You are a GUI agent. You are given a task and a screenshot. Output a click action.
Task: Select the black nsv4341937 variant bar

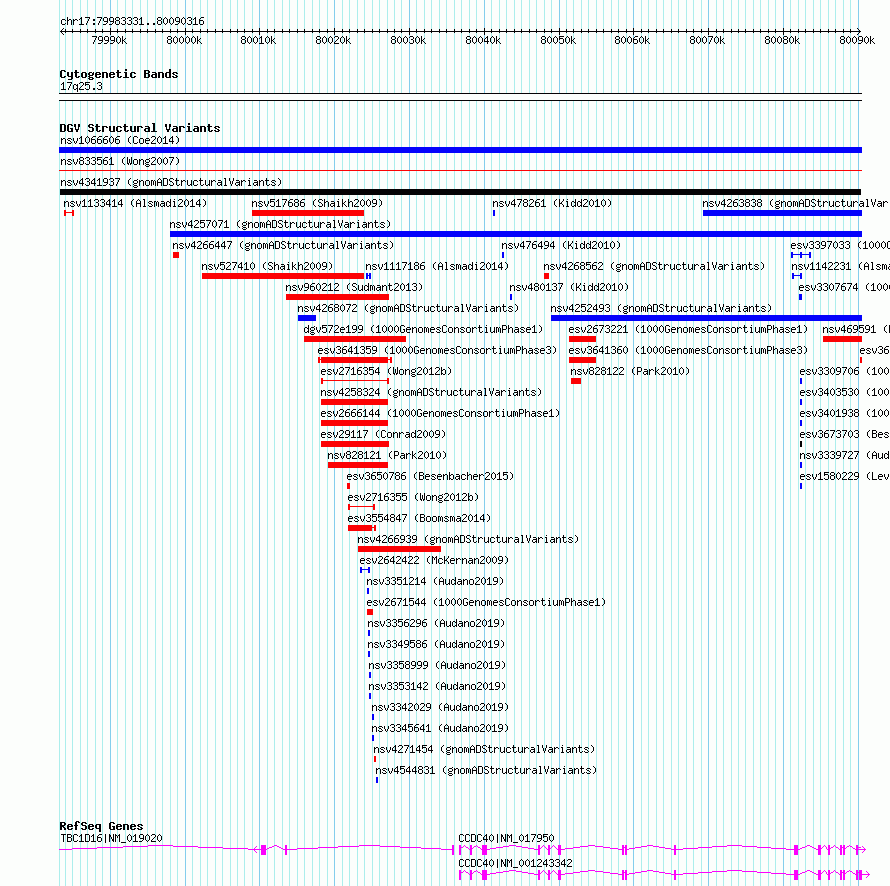(460, 192)
